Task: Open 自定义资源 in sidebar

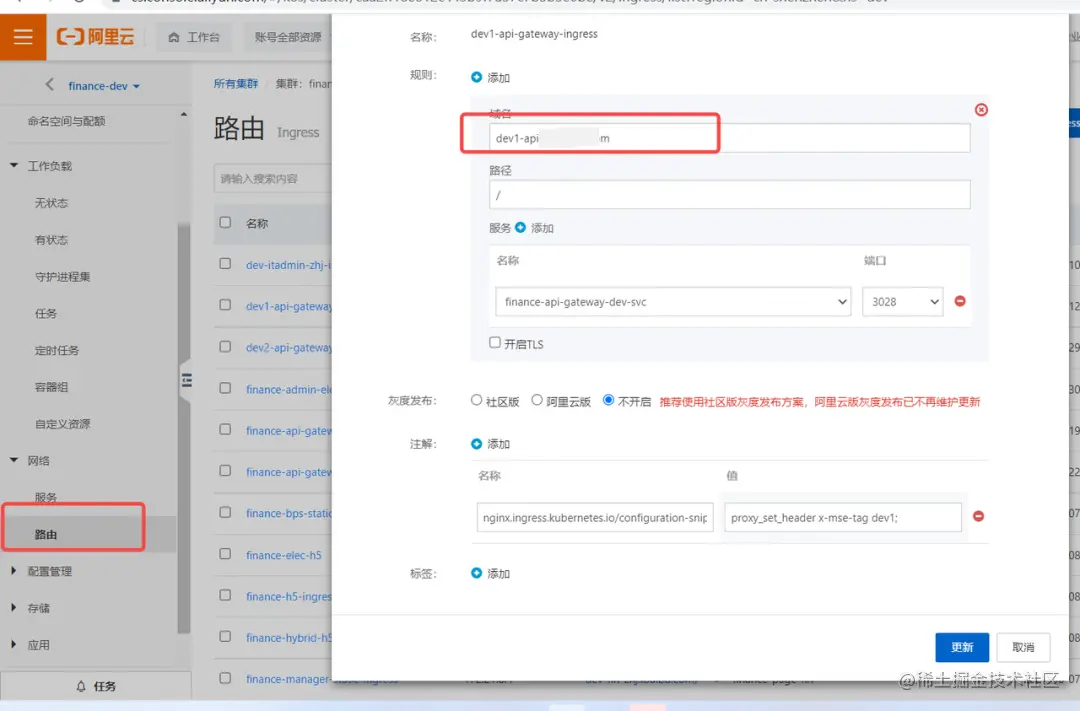Action: click(63, 424)
